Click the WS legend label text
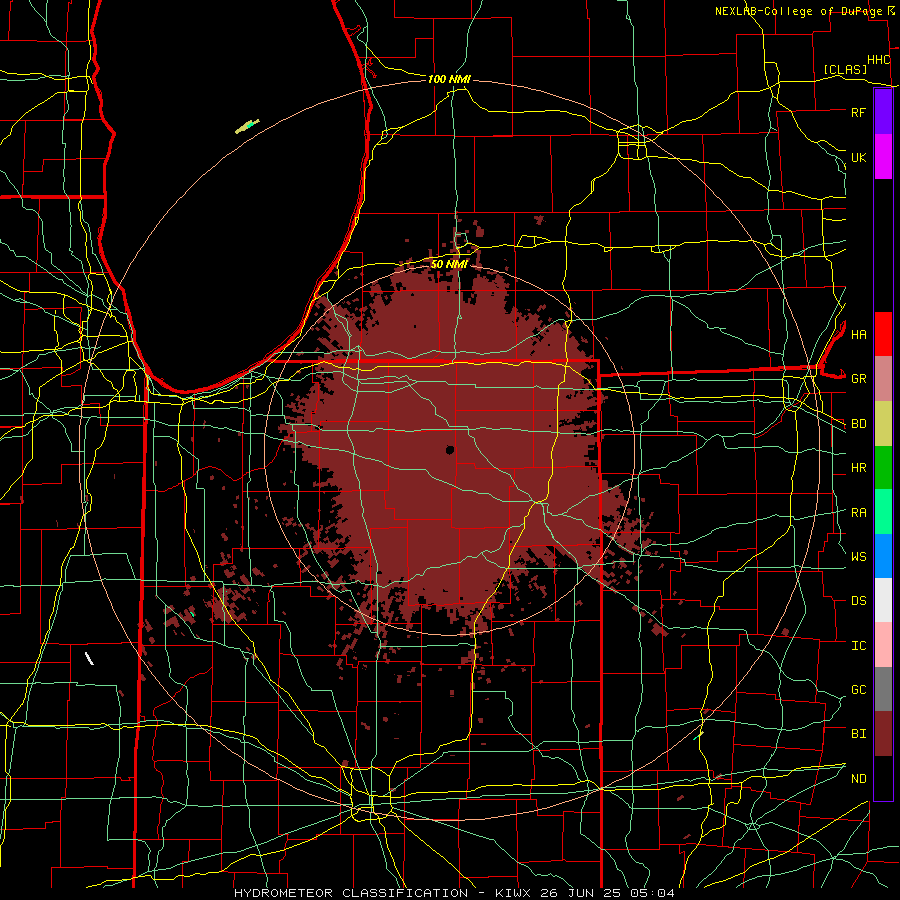Screen dimensions: 900x900 (x=858, y=556)
